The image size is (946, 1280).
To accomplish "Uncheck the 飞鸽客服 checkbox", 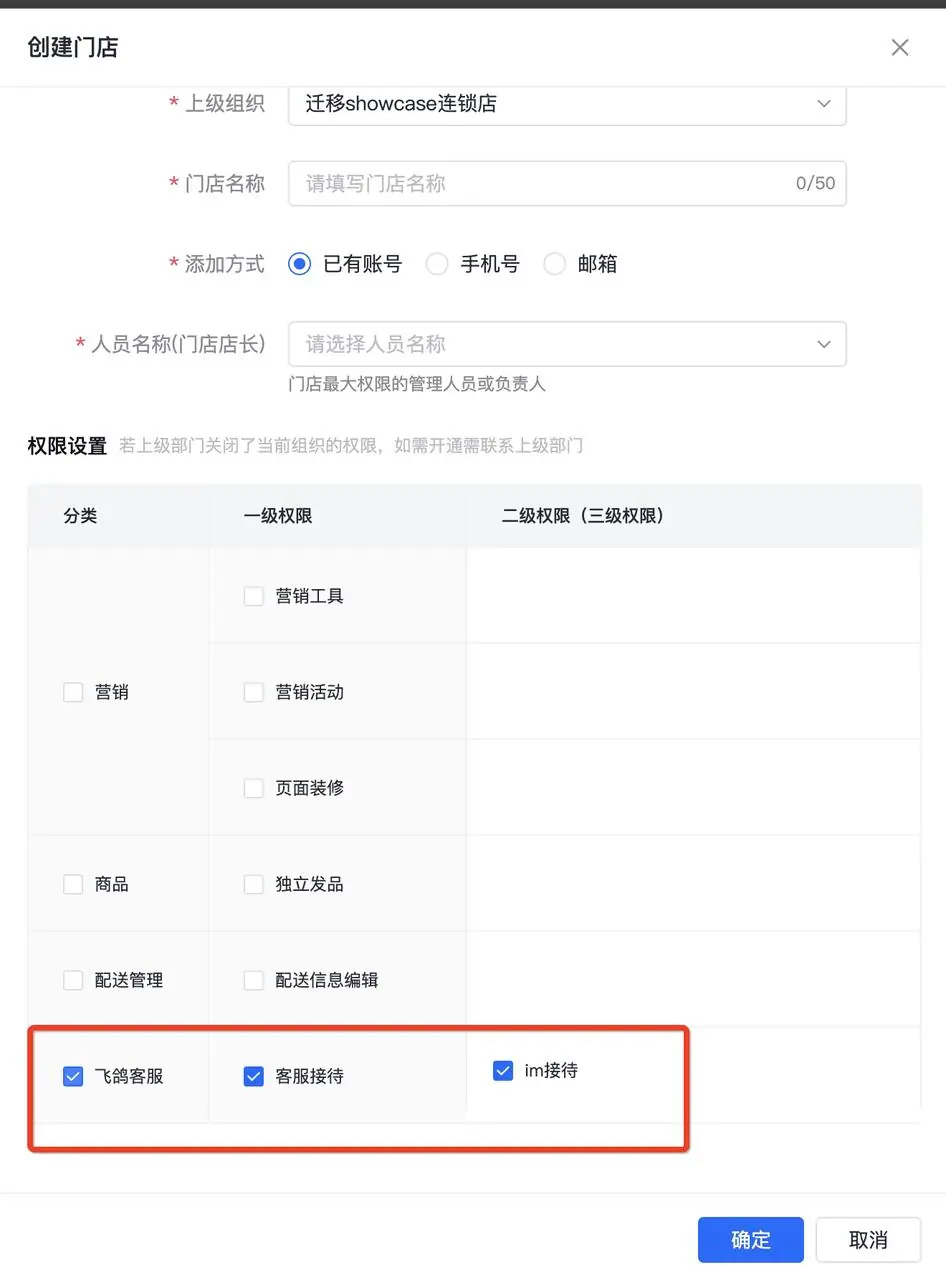I will pyautogui.click(x=73, y=1076).
